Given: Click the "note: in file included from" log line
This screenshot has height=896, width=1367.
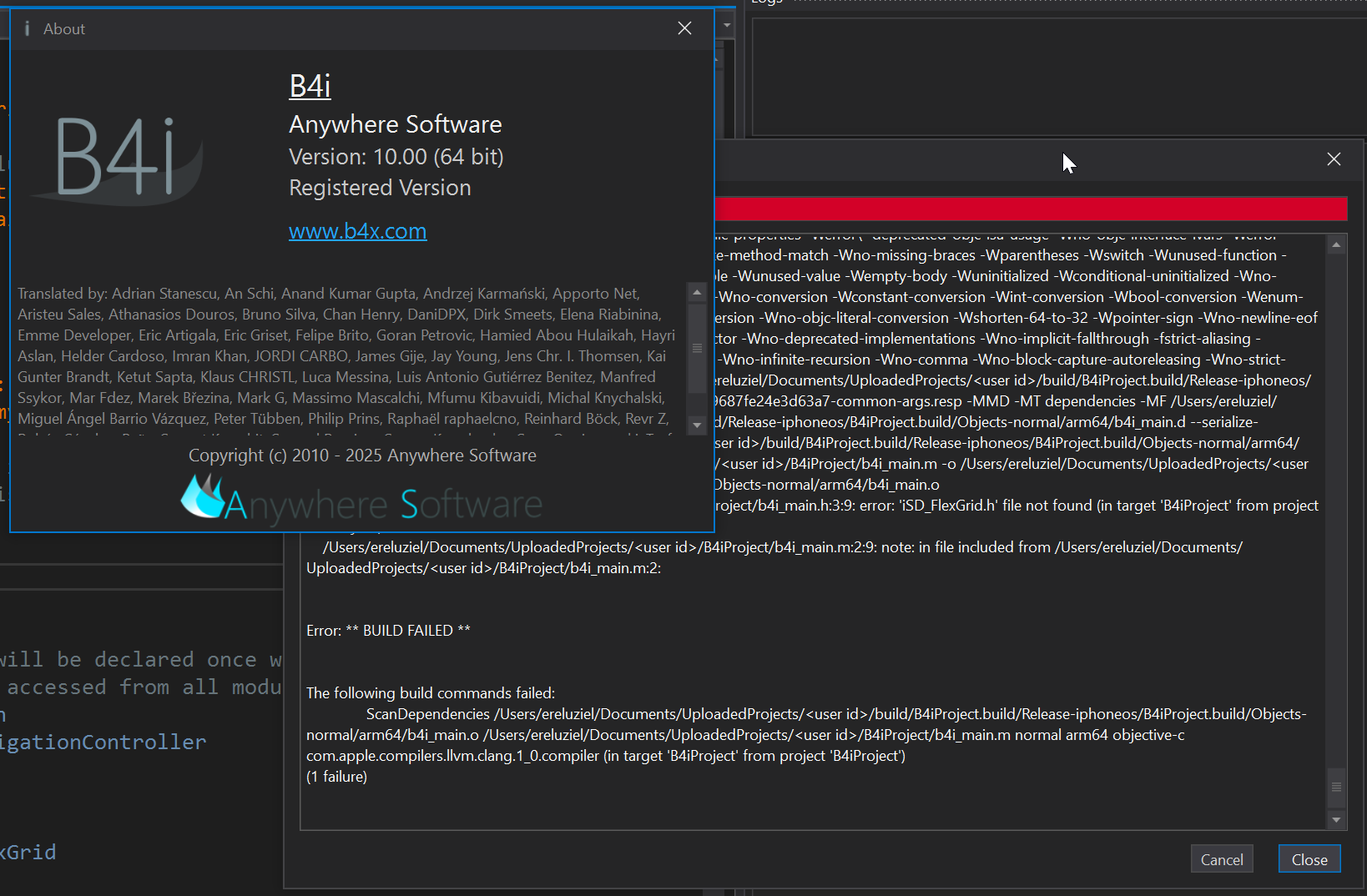Looking at the screenshot, I should [783, 547].
